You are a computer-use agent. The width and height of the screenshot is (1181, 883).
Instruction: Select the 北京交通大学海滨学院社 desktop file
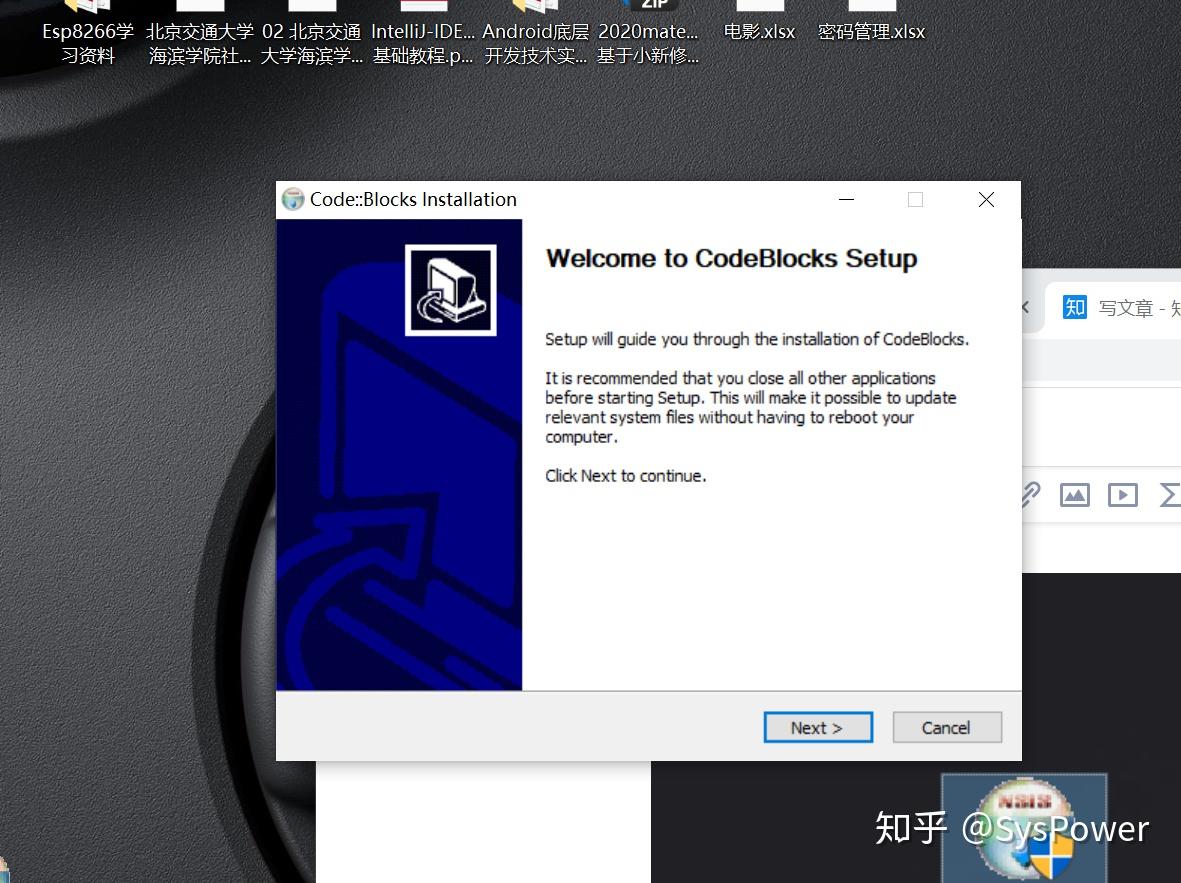[x=200, y=34]
